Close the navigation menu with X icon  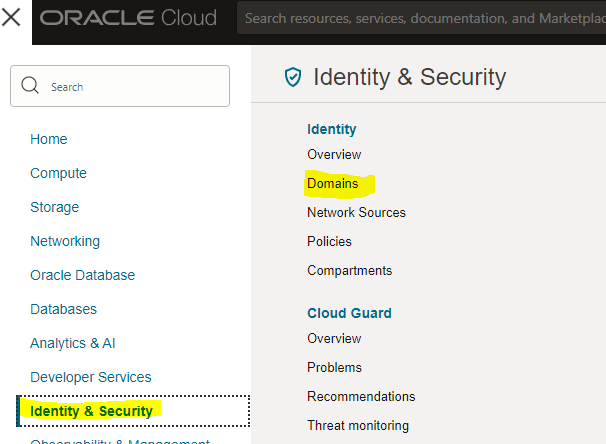click(x=12, y=17)
